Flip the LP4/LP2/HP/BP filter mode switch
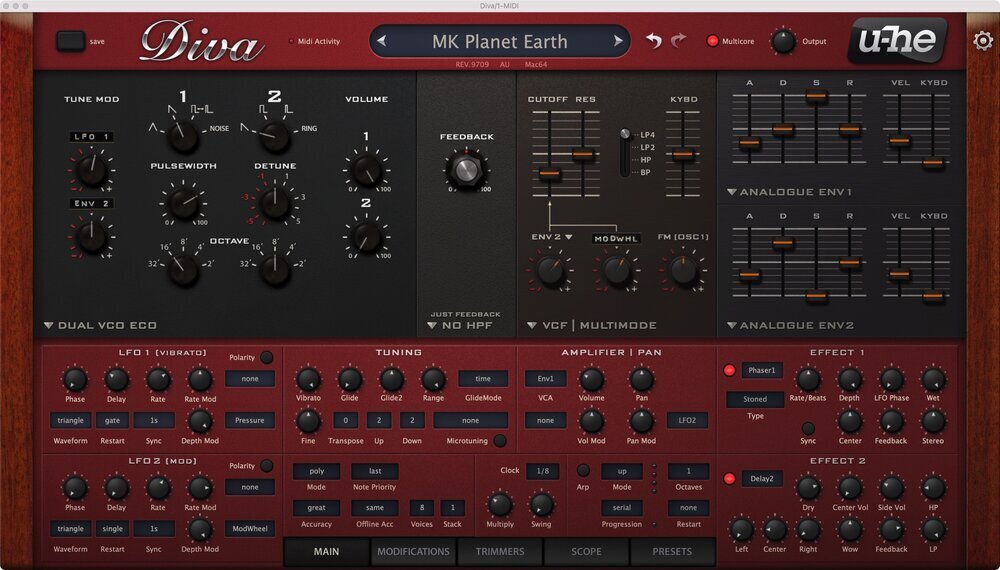This screenshot has width=1000, height=570. [x=626, y=153]
